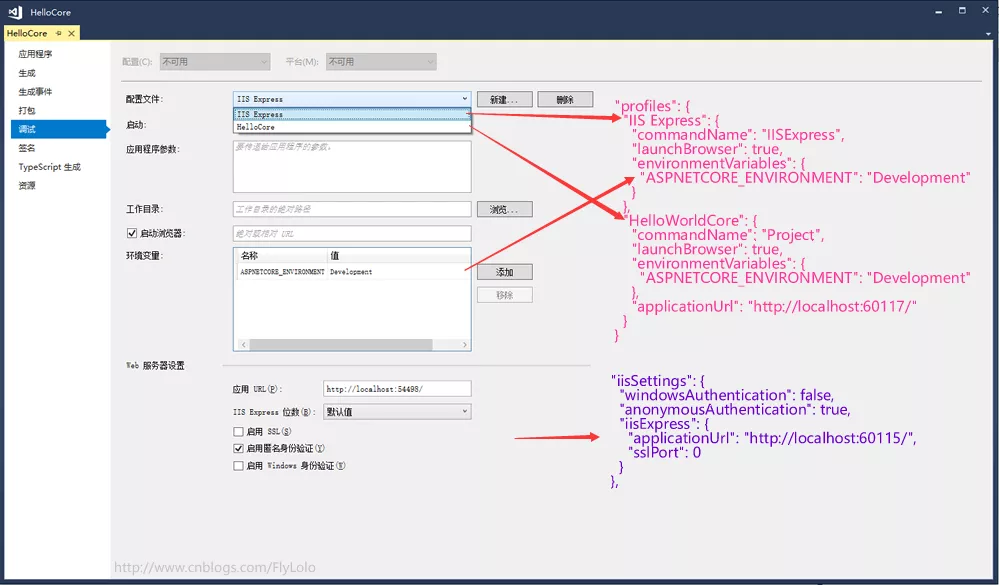Click 新建 to create a new profile
The image size is (999, 585).
pos(504,98)
